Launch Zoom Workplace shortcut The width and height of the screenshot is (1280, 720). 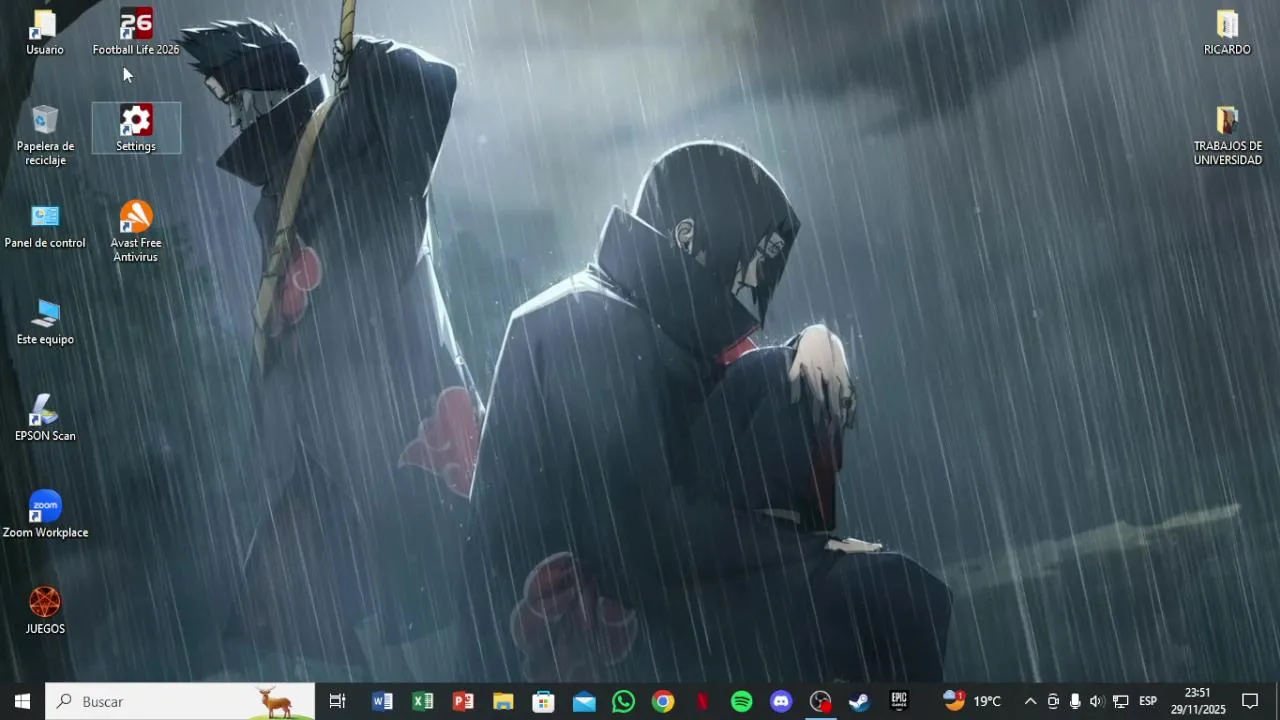click(x=45, y=515)
